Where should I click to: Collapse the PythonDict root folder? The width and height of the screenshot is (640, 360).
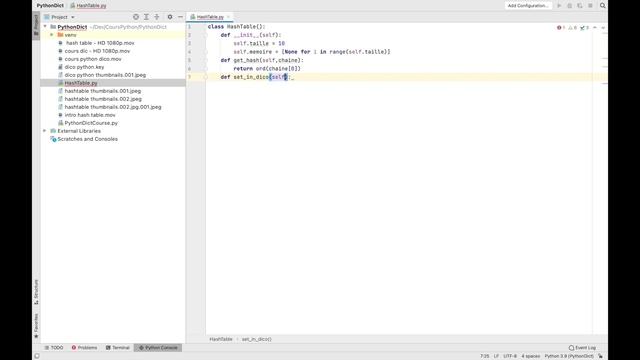point(45,27)
